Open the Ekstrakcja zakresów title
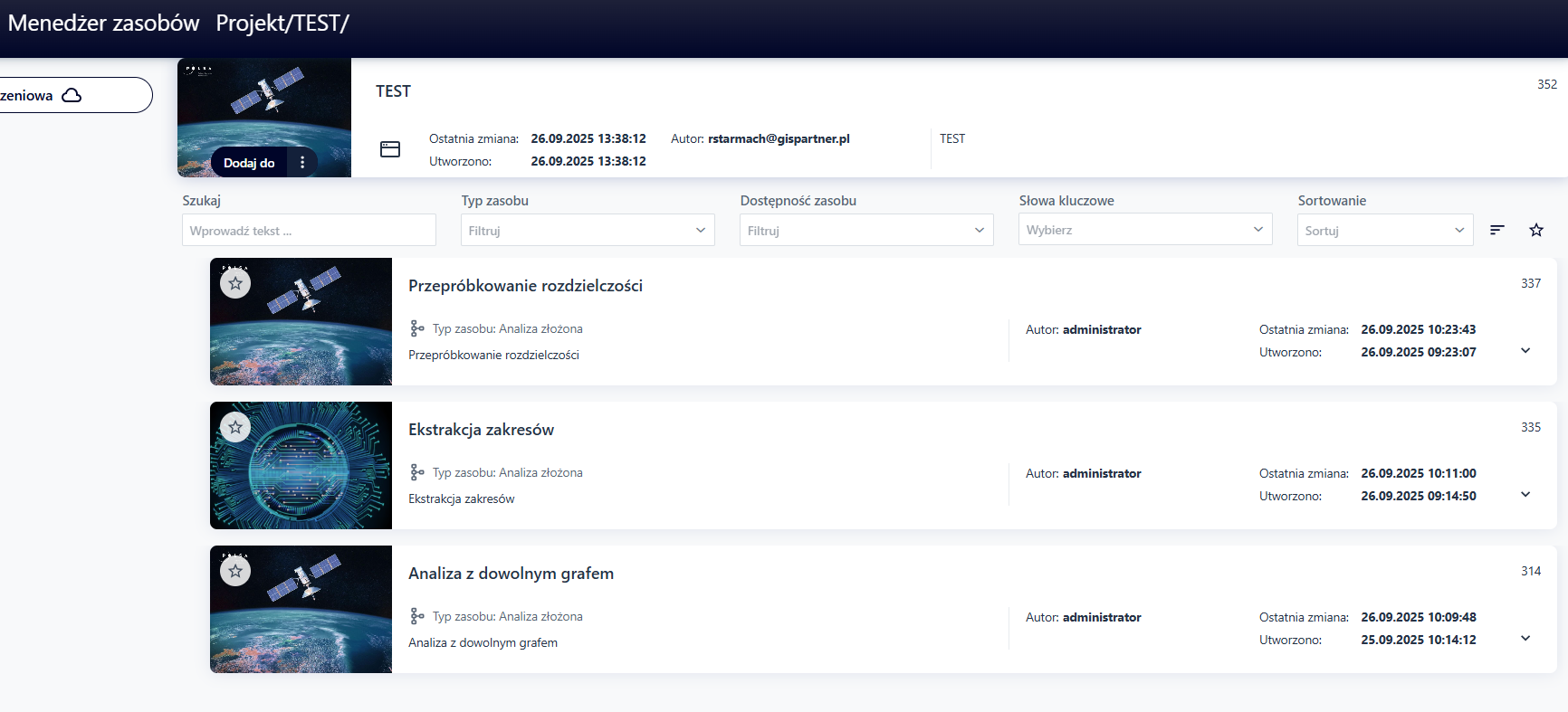 click(481, 430)
